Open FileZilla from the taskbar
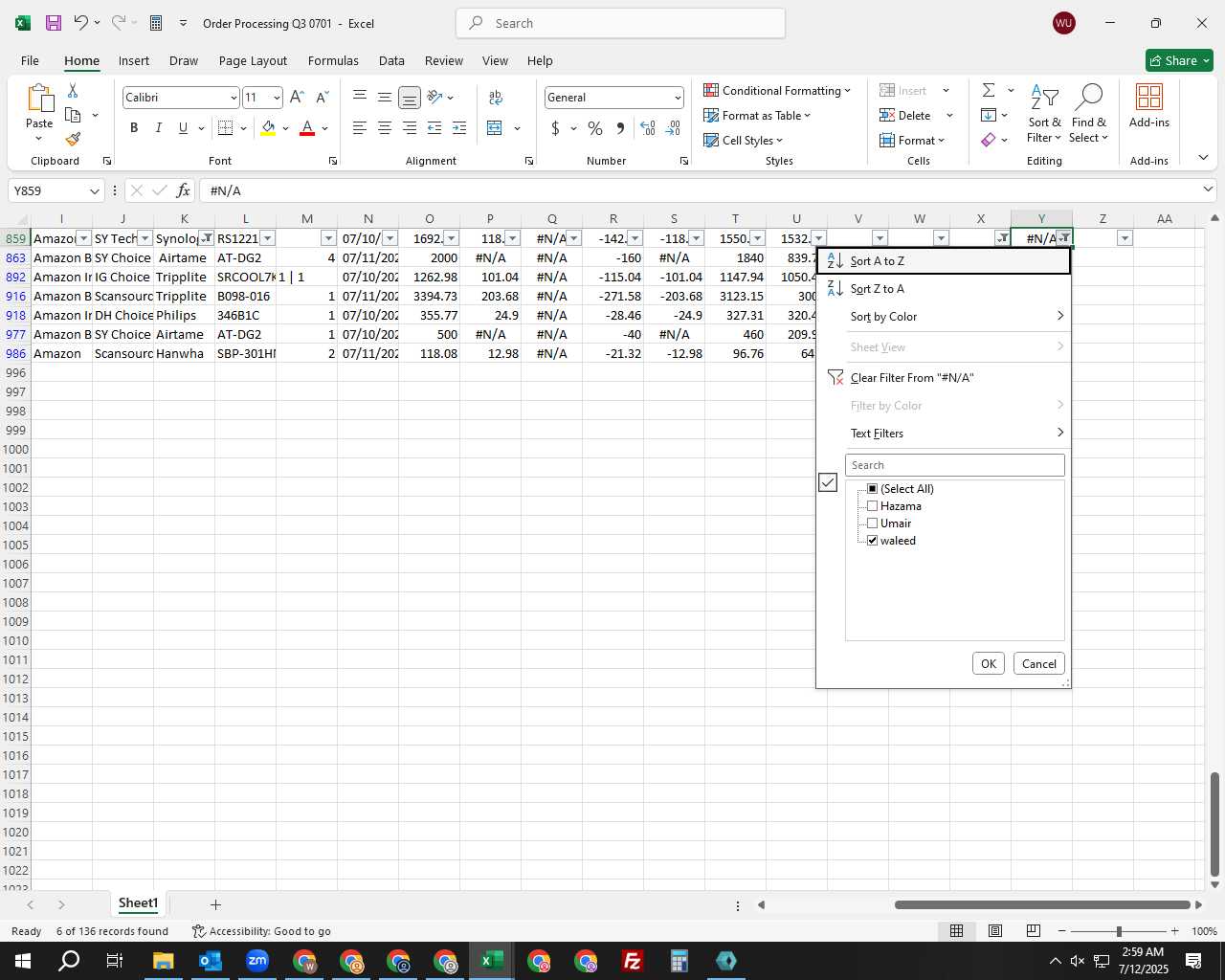 633,961
